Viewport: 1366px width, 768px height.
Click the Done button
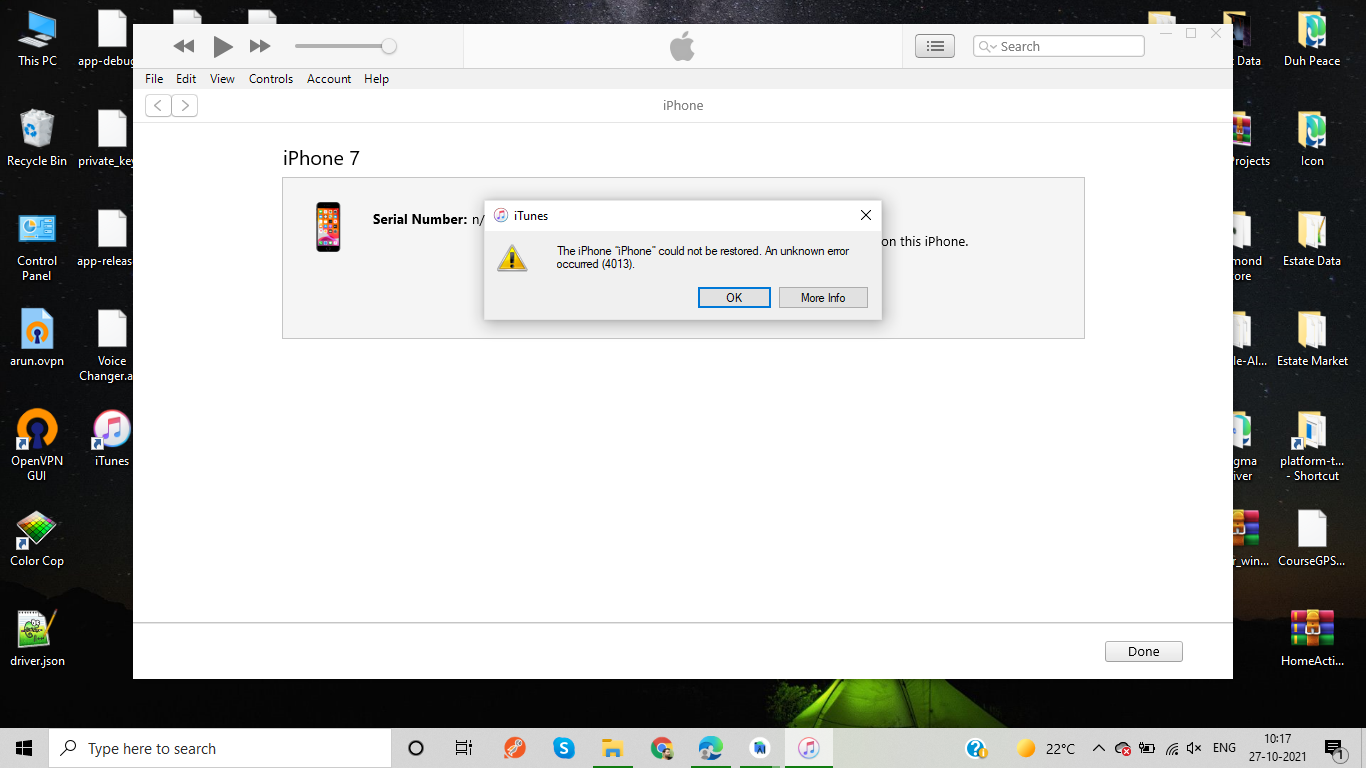(x=1143, y=652)
